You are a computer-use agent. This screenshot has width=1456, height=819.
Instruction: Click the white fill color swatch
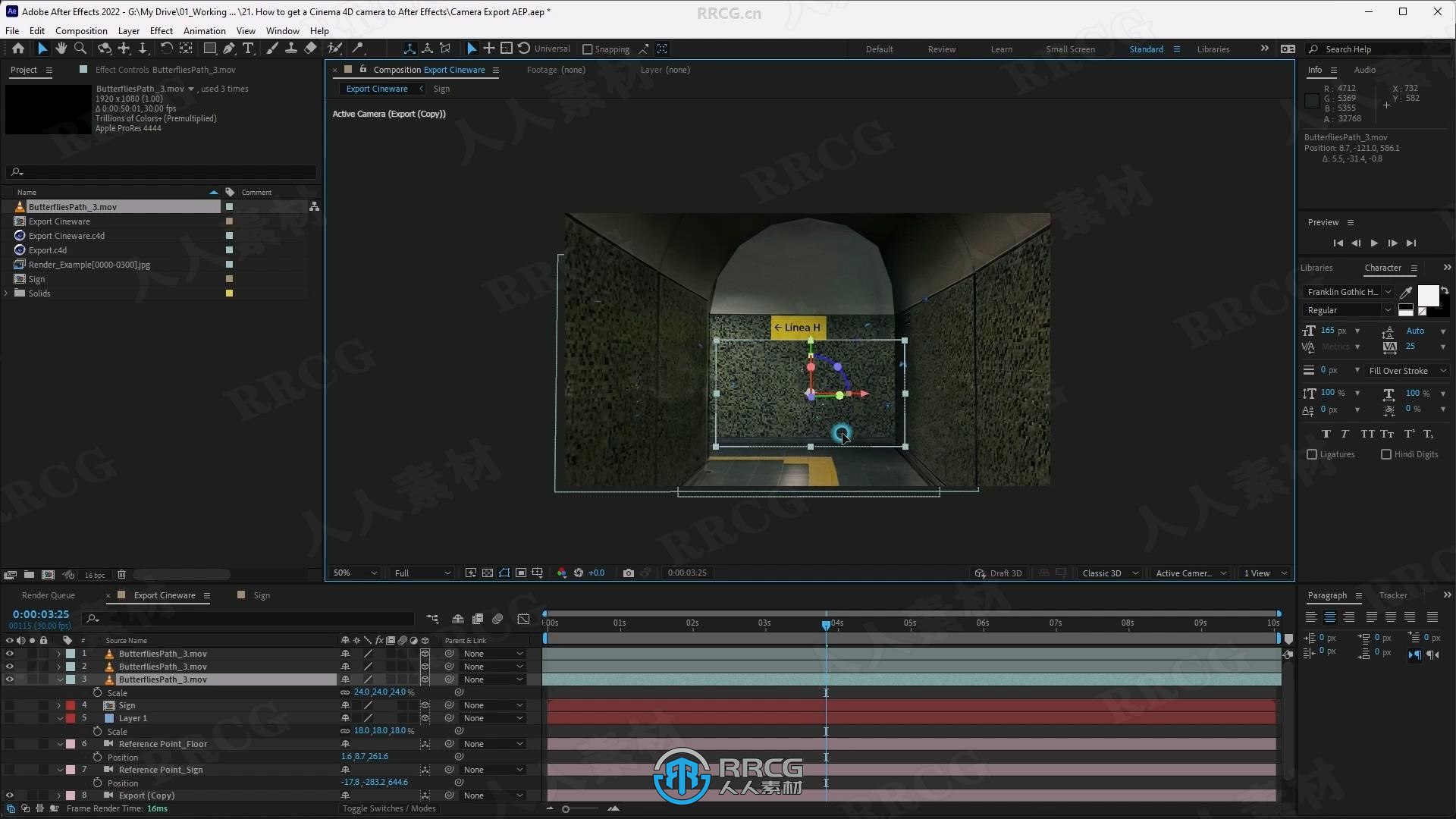tap(1428, 295)
